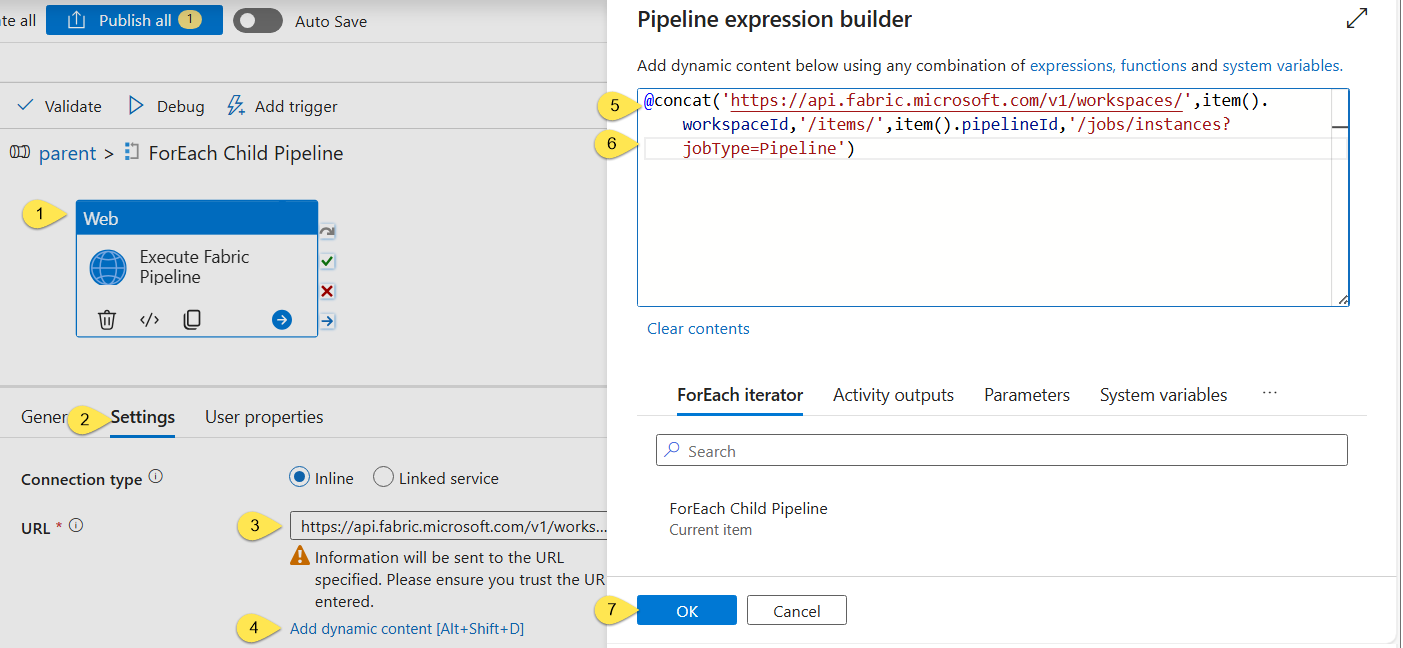The height and width of the screenshot is (648, 1403).
Task: Click the Add trigger lightning icon
Action: [x=236, y=106]
